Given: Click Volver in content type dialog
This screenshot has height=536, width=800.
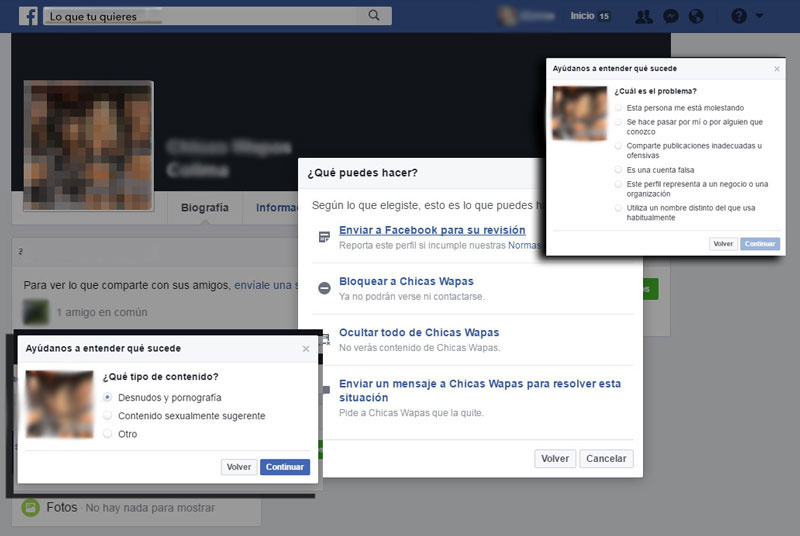Looking at the screenshot, I should pyautogui.click(x=239, y=467).
